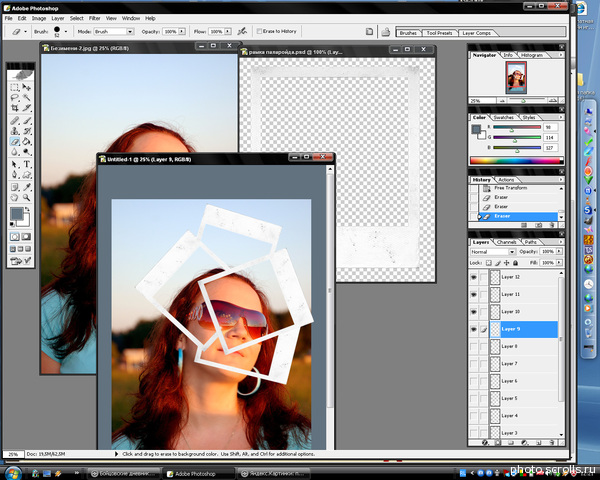Viewport: 600px width, 480px height.
Task: Hide Layer 11 with its eye icon
Action: click(x=474, y=294)
